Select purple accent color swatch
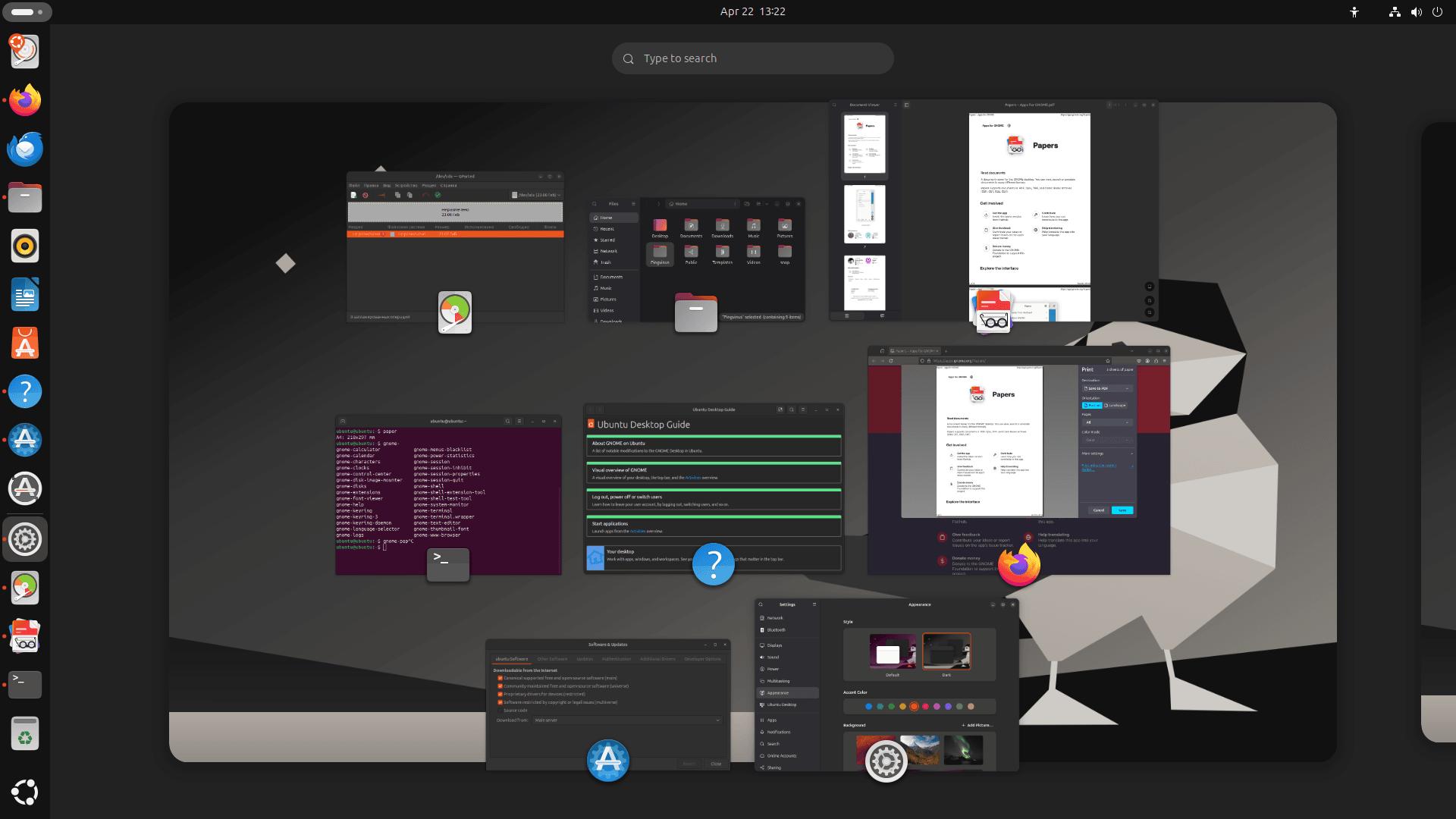Image resolution: width=1456 pixels, height=819 pixels. click(948, 706)
